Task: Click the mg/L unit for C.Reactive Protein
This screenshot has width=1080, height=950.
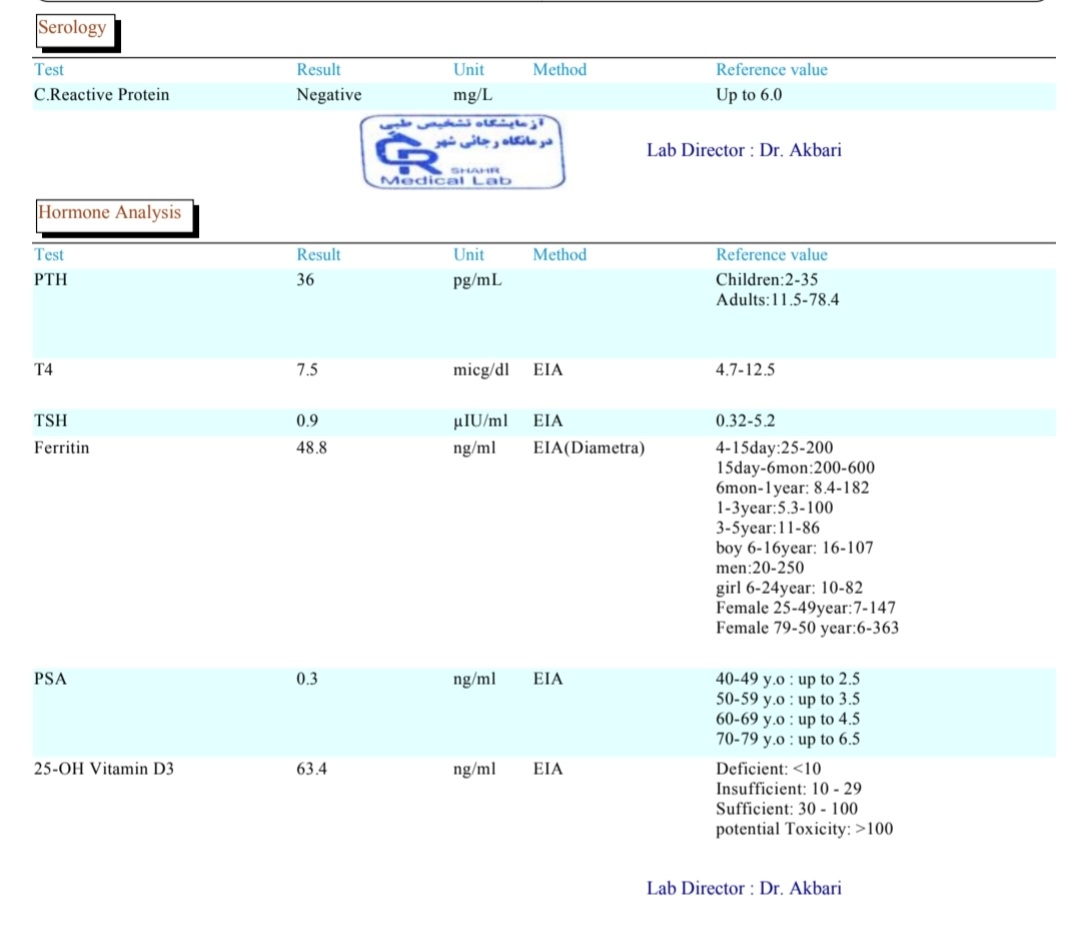Action: 472,94
